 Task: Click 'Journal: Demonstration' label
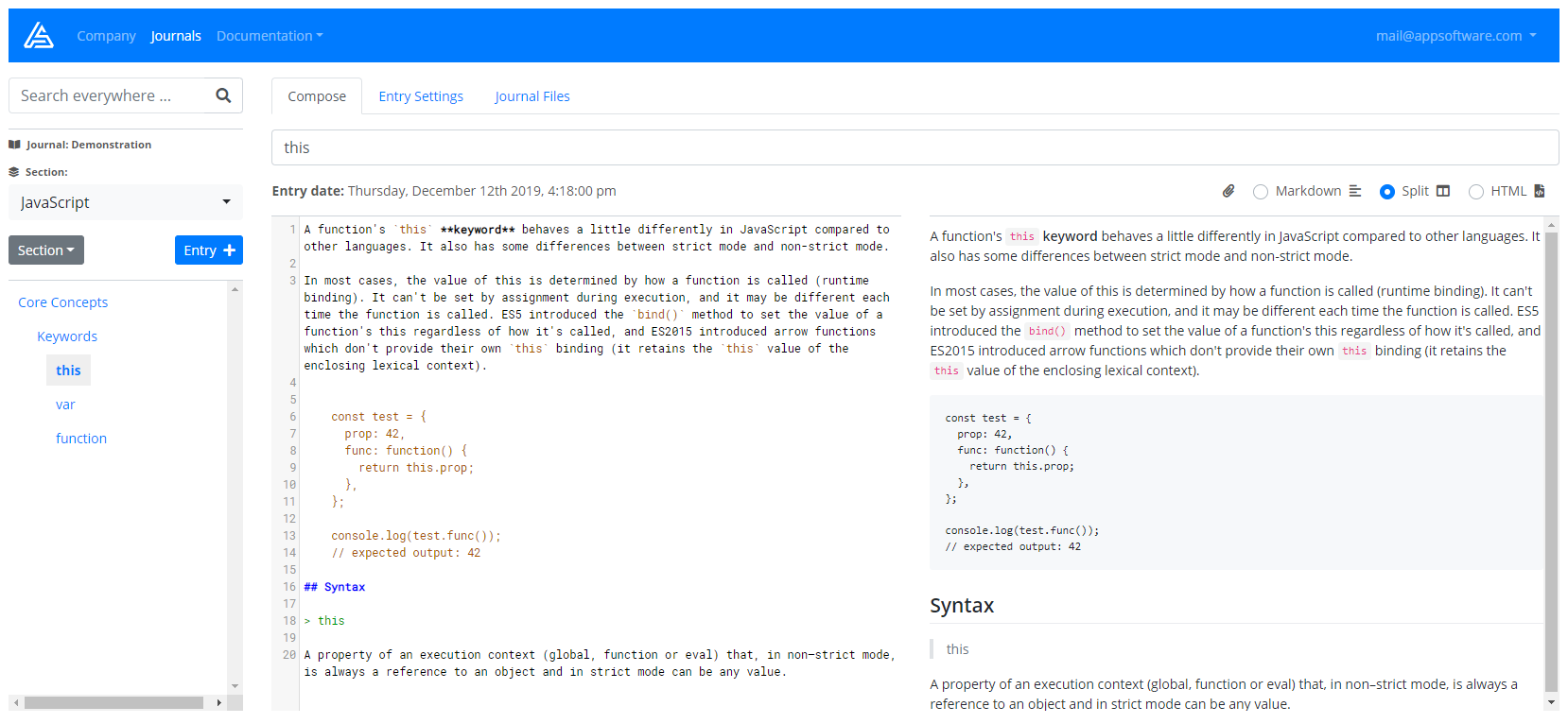[x=89, y=145]
